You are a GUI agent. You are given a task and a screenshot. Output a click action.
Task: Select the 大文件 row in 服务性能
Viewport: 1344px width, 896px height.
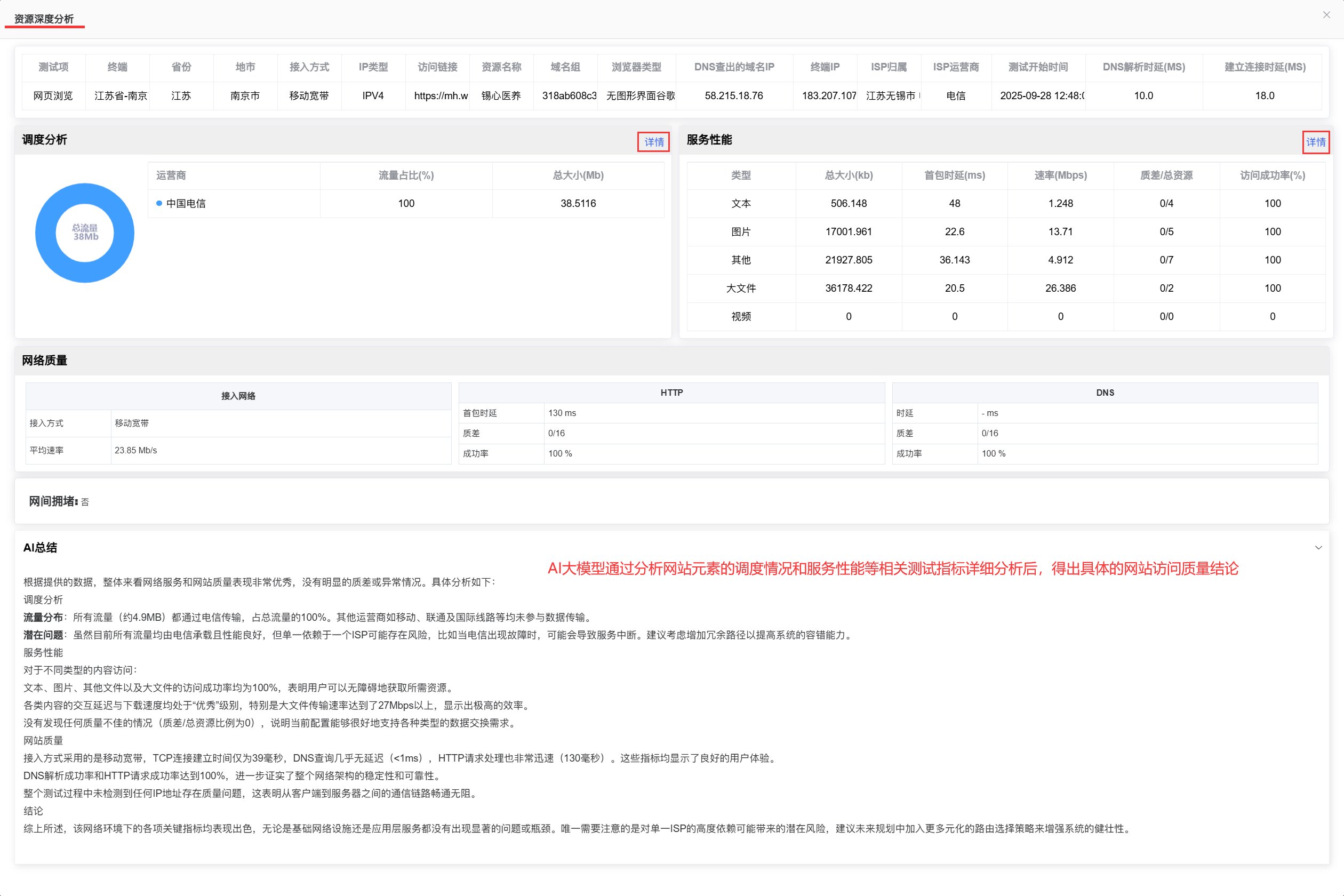coord(1006,288)
